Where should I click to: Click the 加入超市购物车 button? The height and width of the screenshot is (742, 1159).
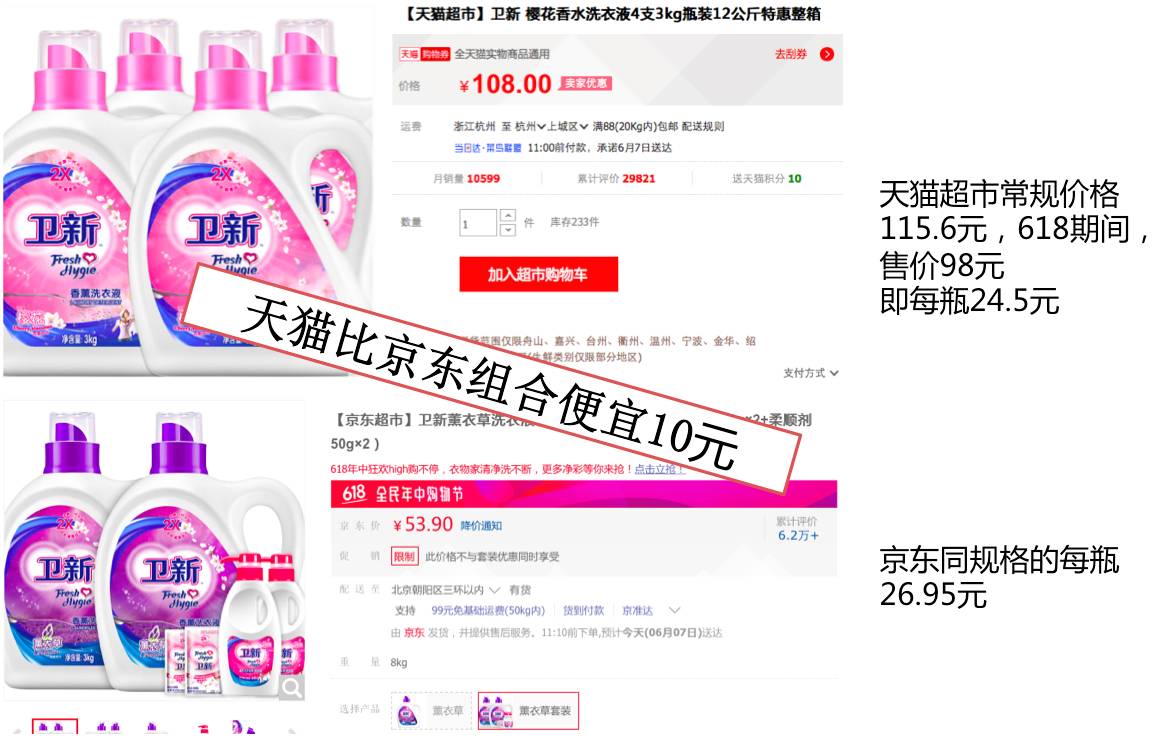pyautogui.click(x=538, y=274)
